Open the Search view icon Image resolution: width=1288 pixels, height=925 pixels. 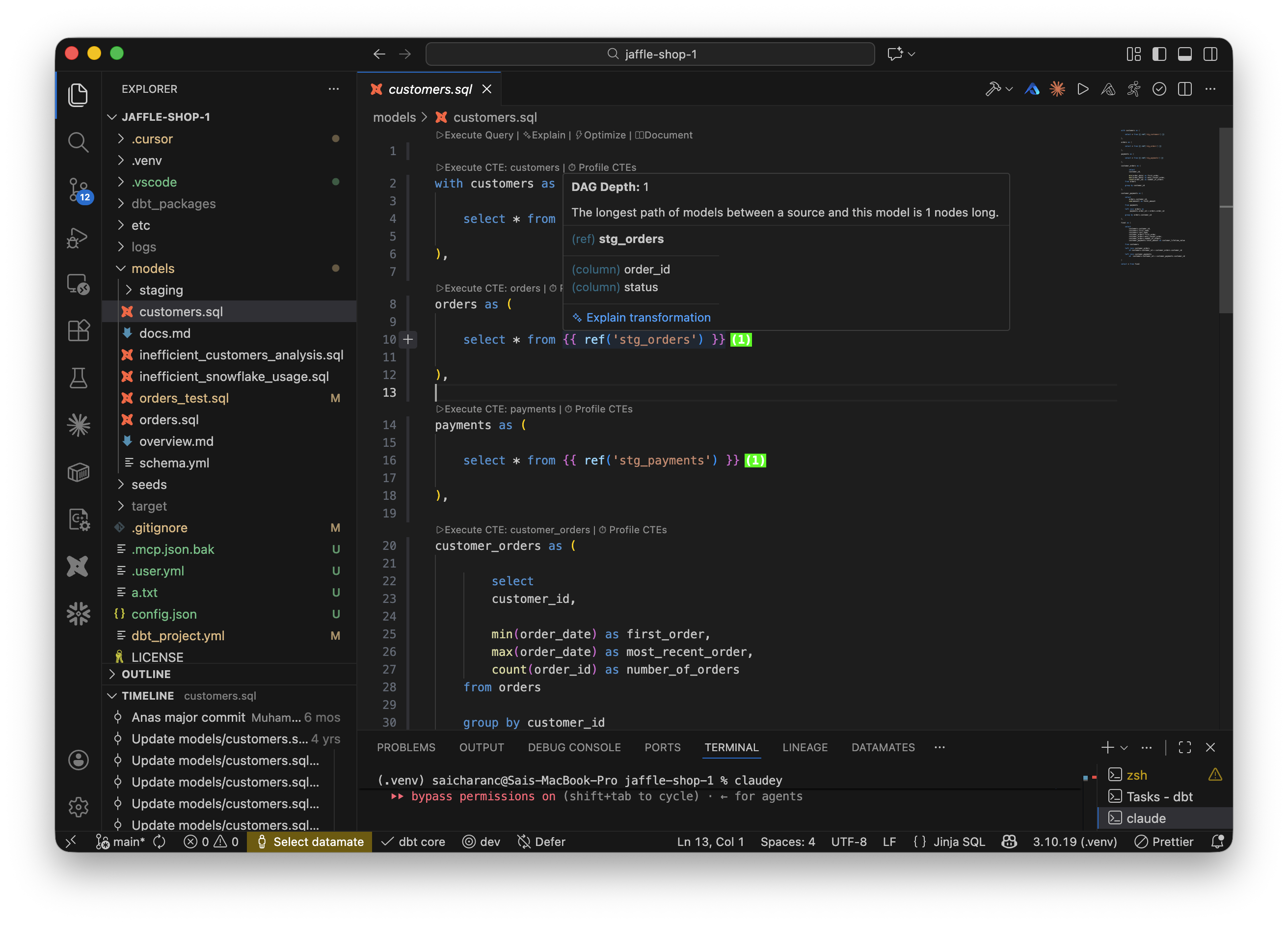coord(78,142)
